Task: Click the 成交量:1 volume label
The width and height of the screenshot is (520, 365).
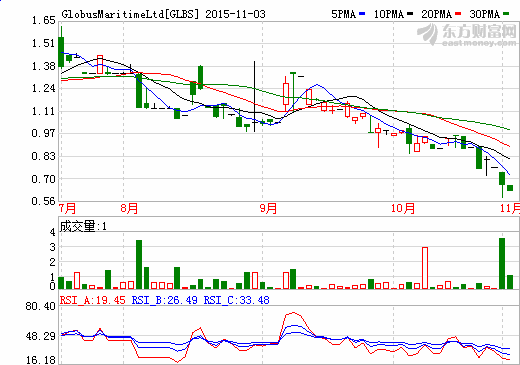Action: pyautogui.click(x=83, y=227)
